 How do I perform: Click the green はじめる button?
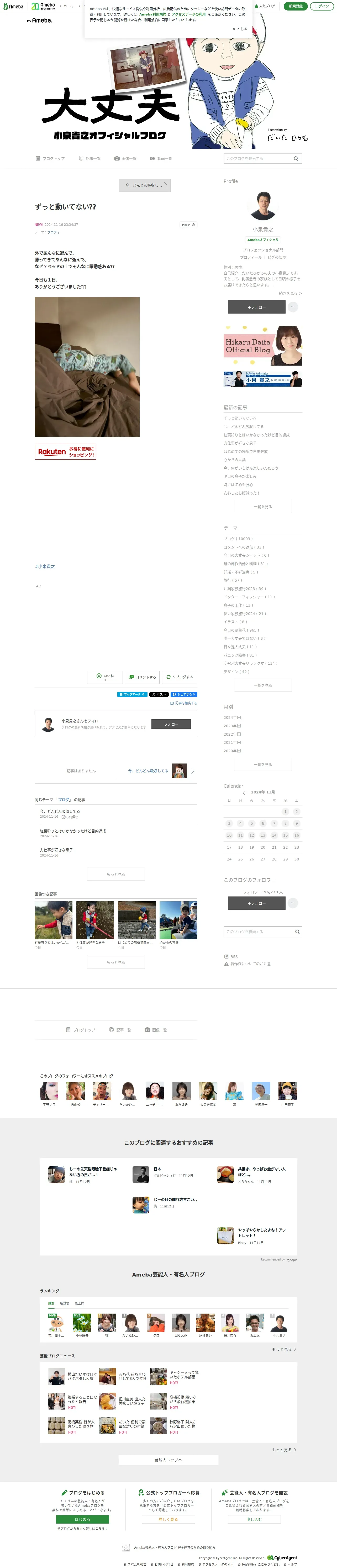pyautogui.click(x=82, y=1519)
